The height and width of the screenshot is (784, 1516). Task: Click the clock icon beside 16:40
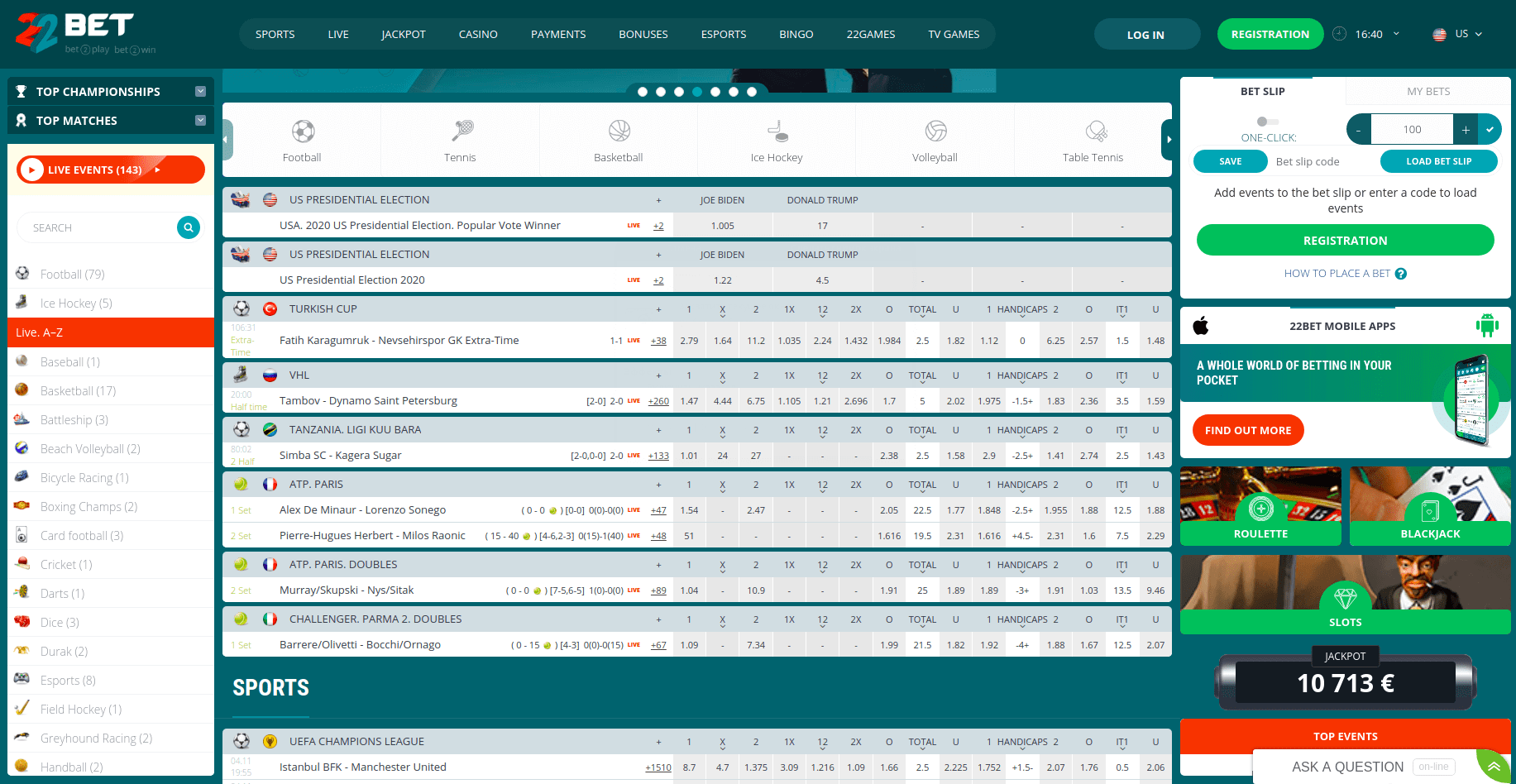point(1340,34)
